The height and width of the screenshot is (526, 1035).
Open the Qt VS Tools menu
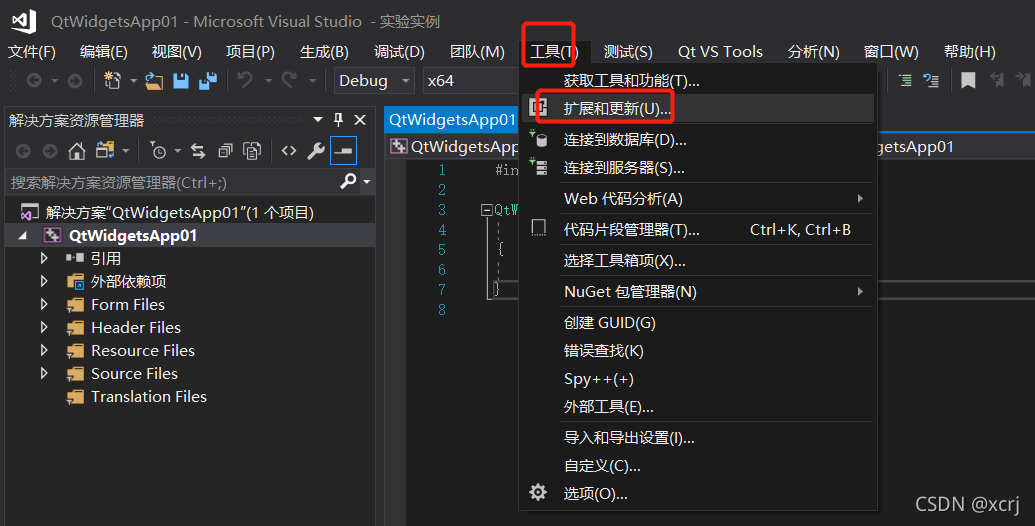(x=720, y=51)
